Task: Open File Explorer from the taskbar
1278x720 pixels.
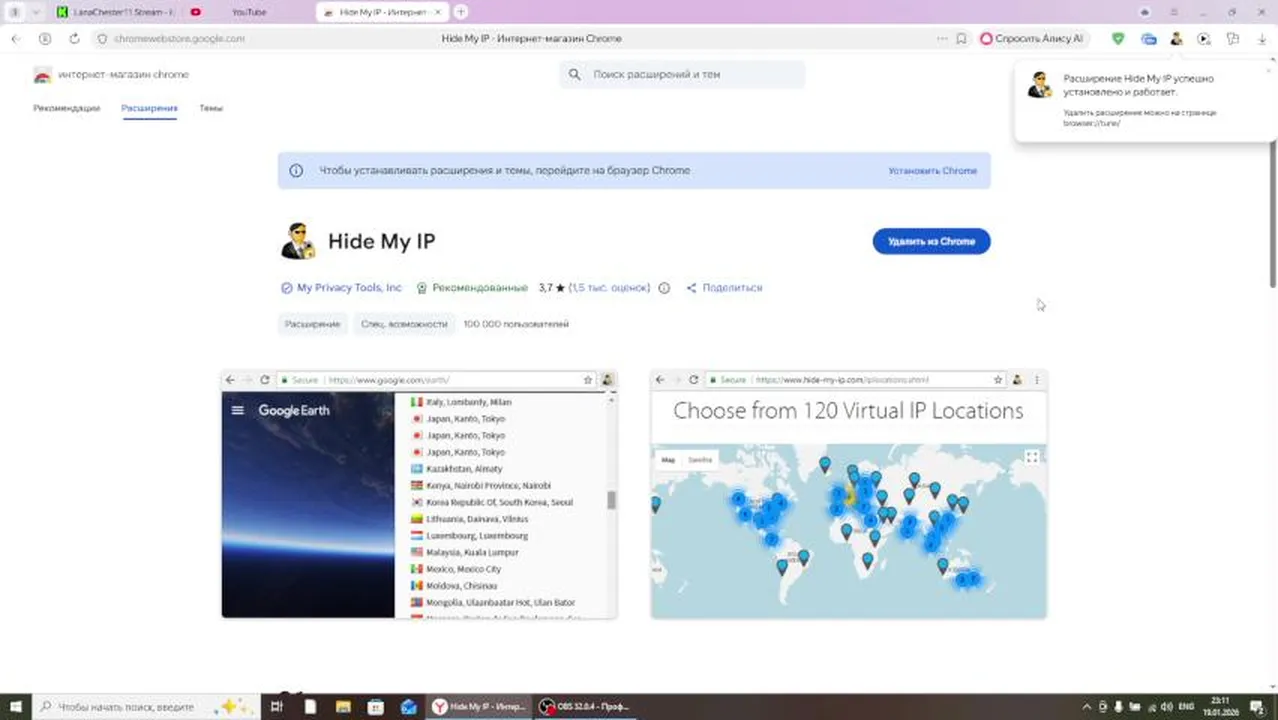Action: (343, 707)
